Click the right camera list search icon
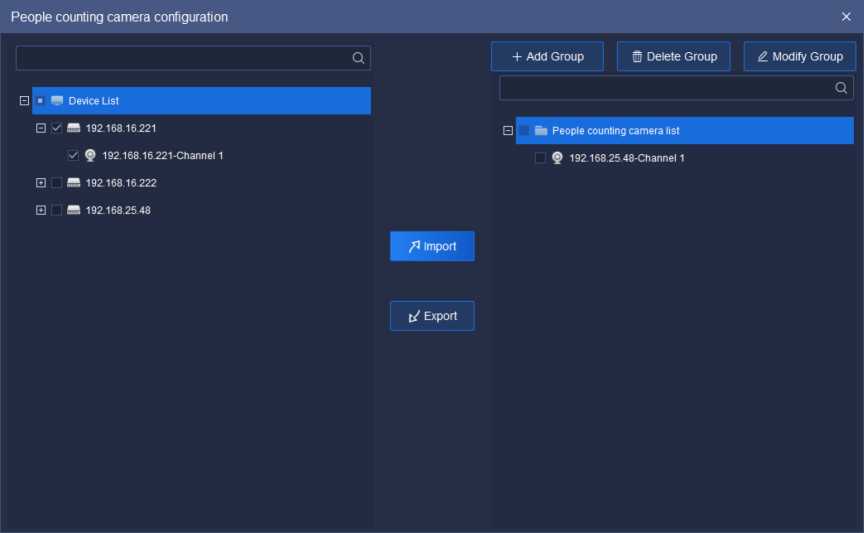The image size is (864, 533). [x=841, y=88]
